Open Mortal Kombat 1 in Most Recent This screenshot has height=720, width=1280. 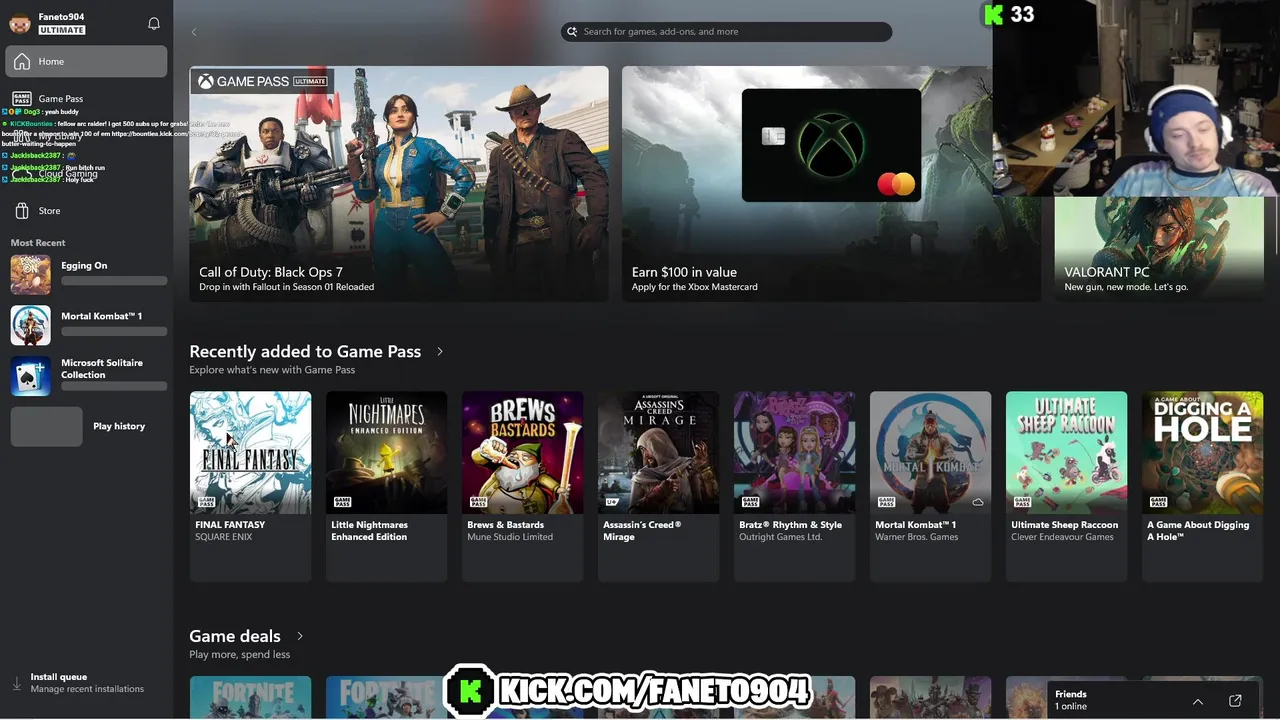[88, 324]
